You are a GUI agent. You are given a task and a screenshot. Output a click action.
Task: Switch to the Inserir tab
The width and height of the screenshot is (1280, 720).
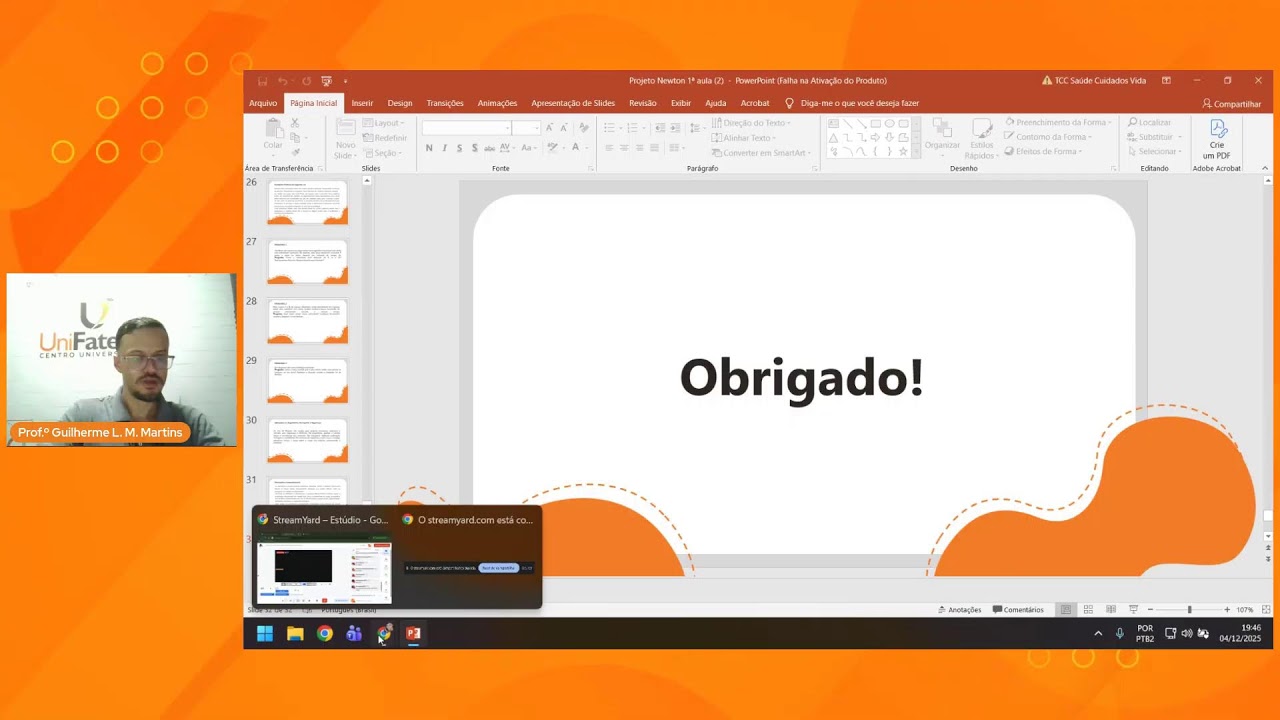tap(362, 103)
